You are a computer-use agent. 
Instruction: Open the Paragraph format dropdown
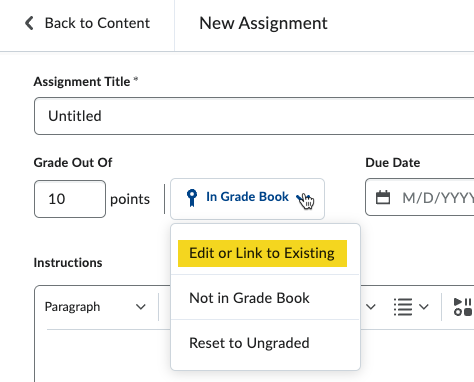click(x=95, y=307)
